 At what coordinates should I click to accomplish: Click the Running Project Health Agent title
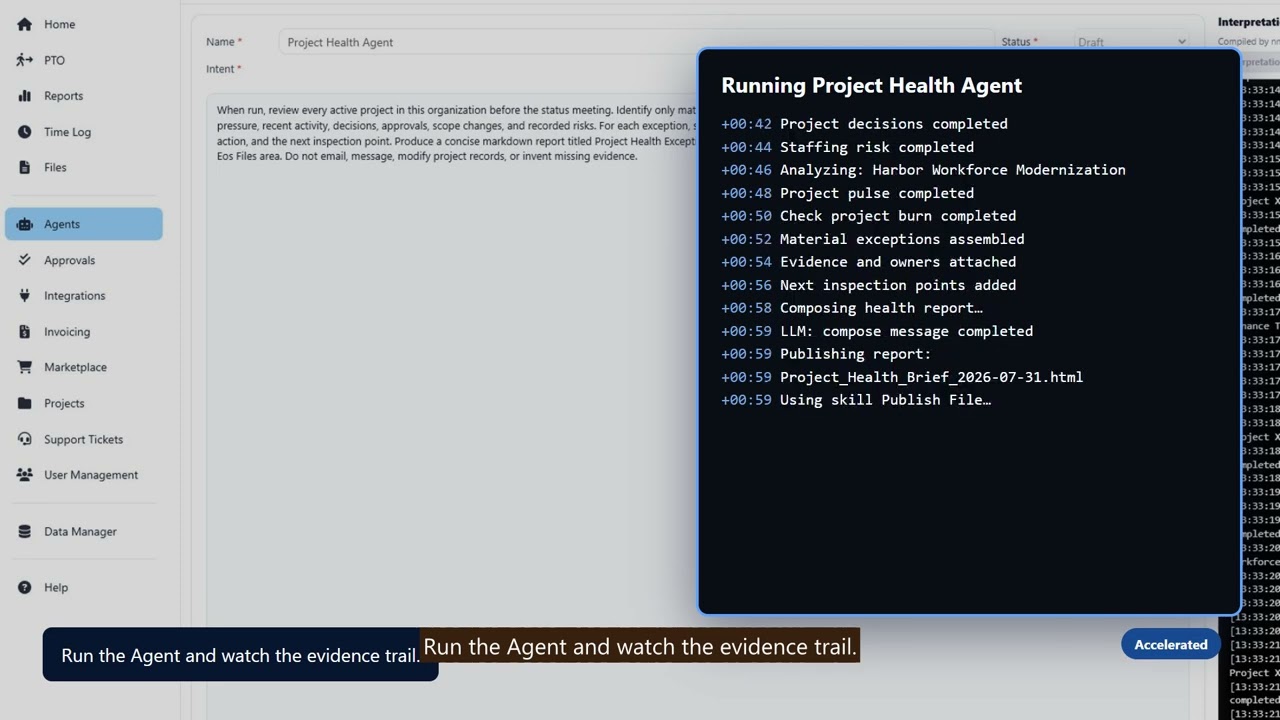point(871,86)
